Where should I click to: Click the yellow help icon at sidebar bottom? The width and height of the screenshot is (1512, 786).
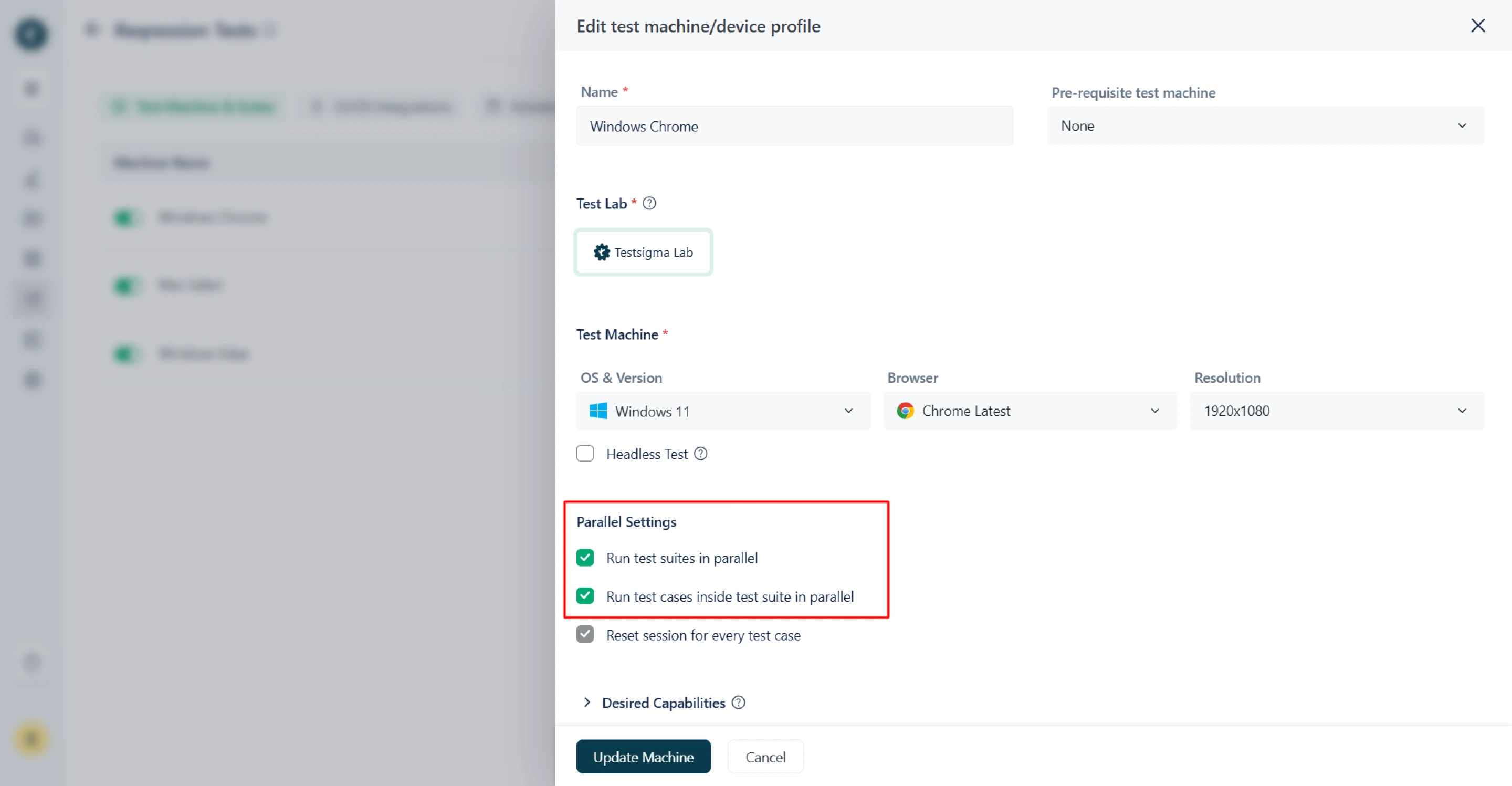point(31,739)
